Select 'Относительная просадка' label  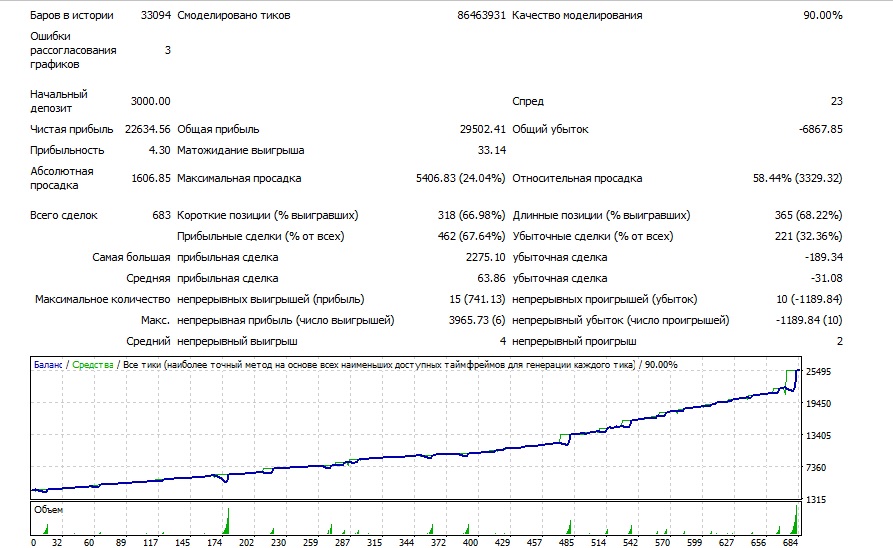(577, 178)
